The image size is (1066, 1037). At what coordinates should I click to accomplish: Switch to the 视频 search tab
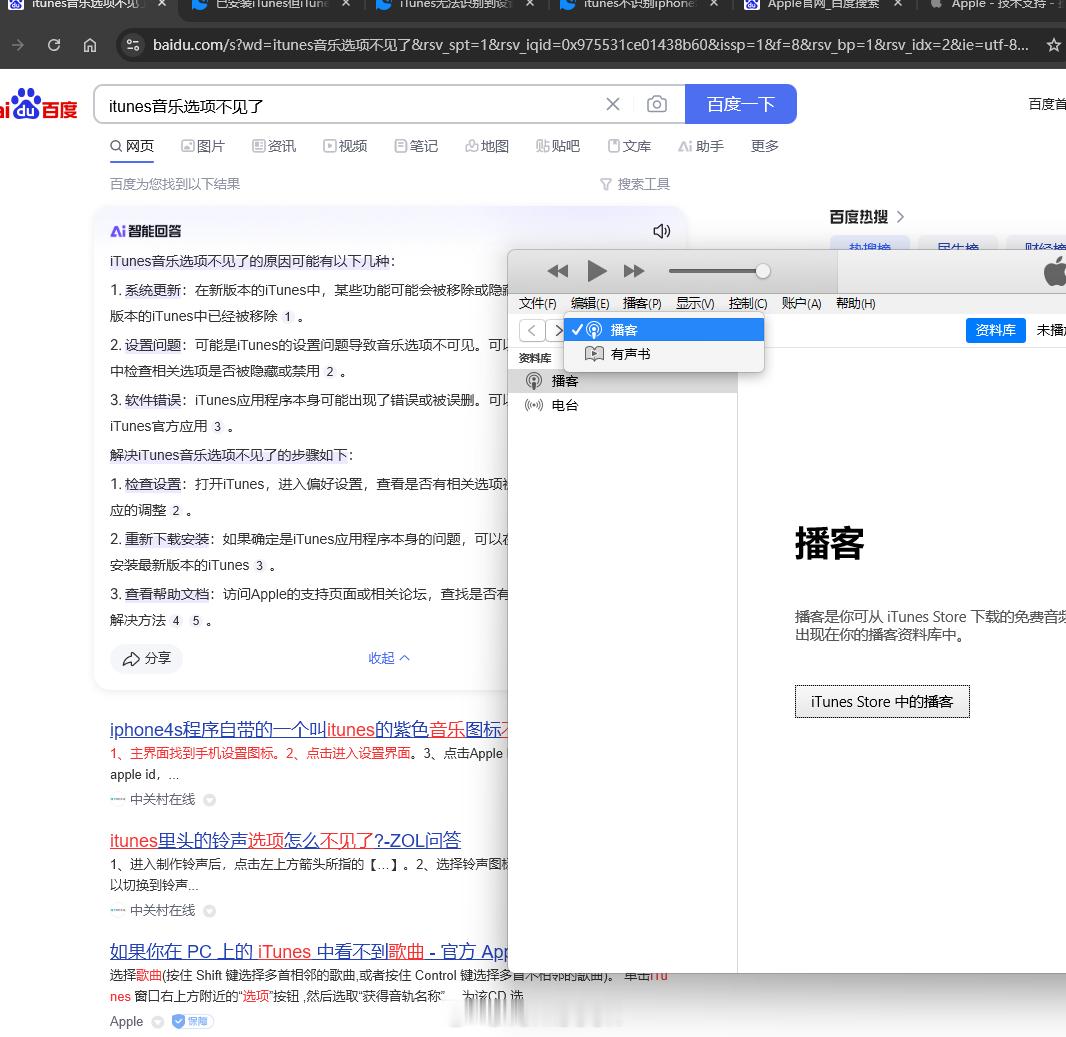345,146
